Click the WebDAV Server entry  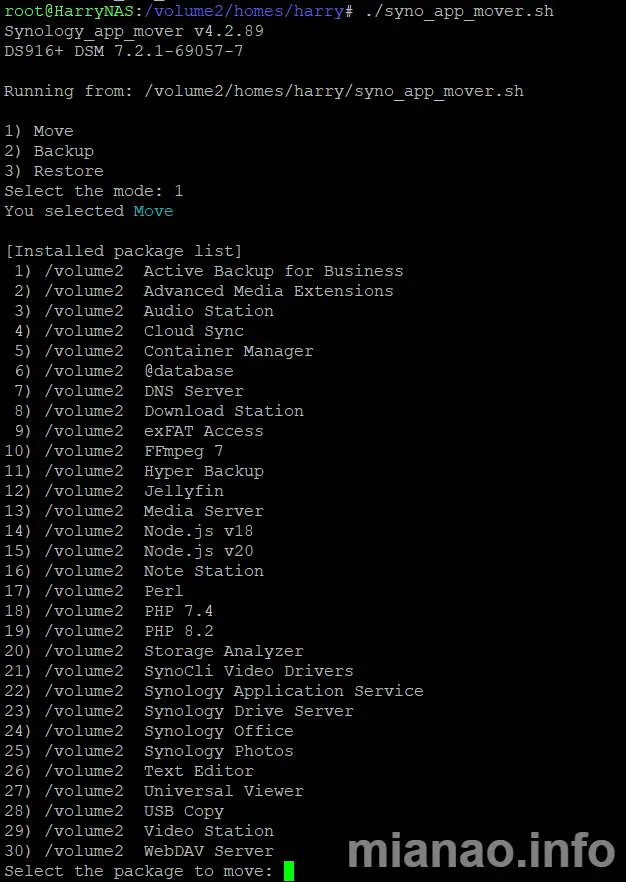(208, 851)
